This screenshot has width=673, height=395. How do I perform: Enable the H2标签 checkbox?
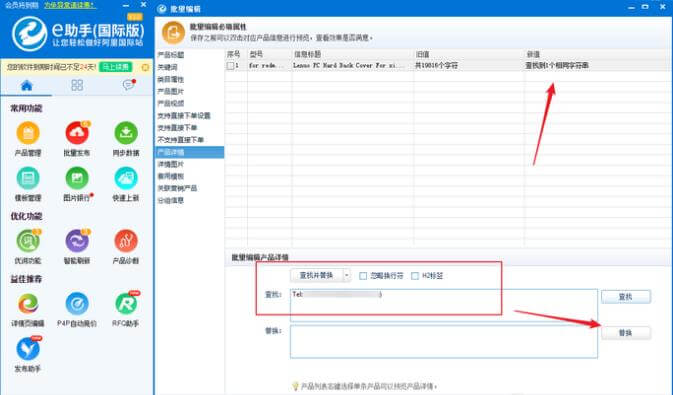pyautogui.click(x=415, y=276)
